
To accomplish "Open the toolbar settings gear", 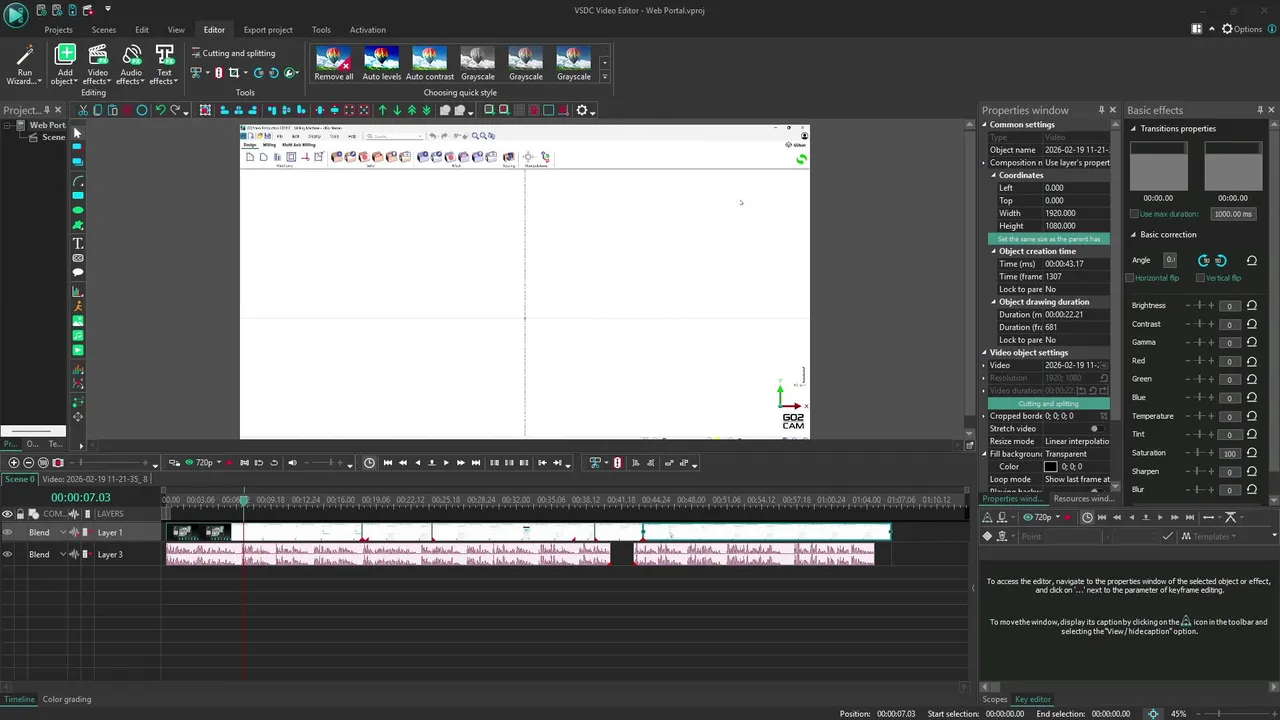I will pos(582,110).
